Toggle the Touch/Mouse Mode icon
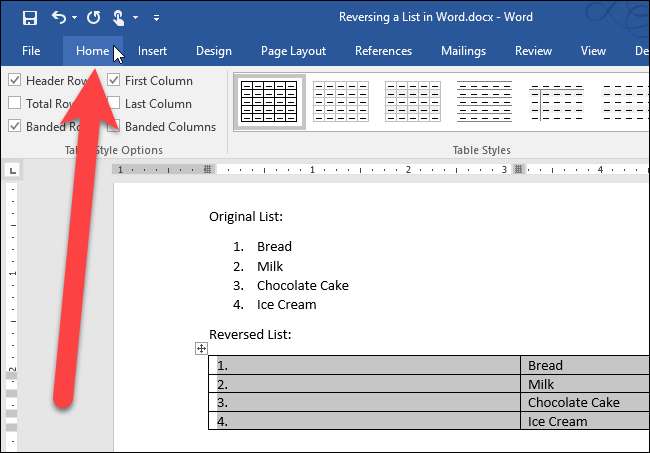 click(x=120, y=17)
